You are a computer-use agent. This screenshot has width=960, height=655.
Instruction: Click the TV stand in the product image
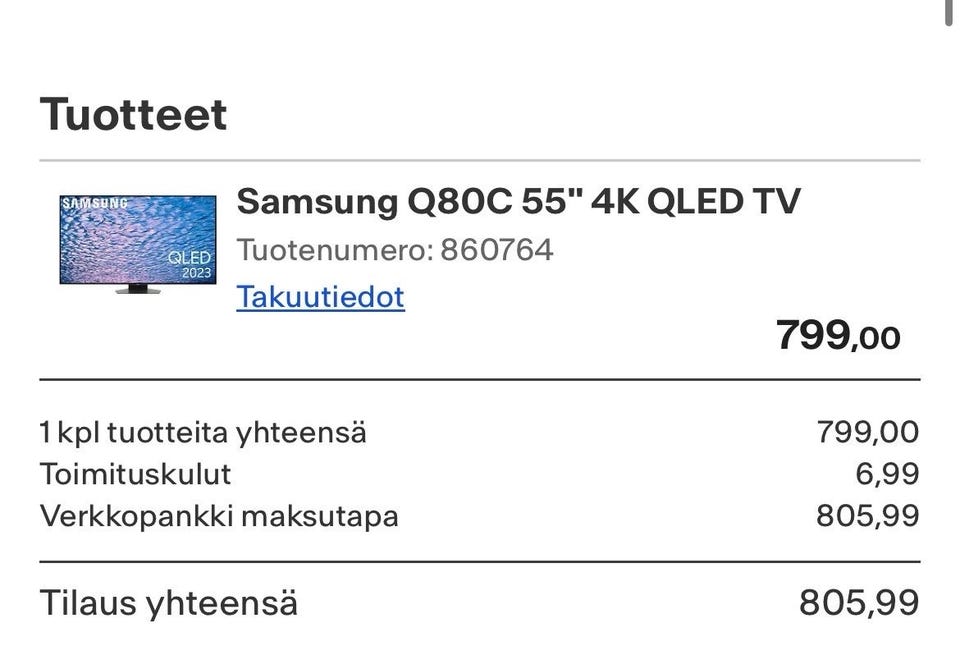pyautogui.click(x=138, y=289)
